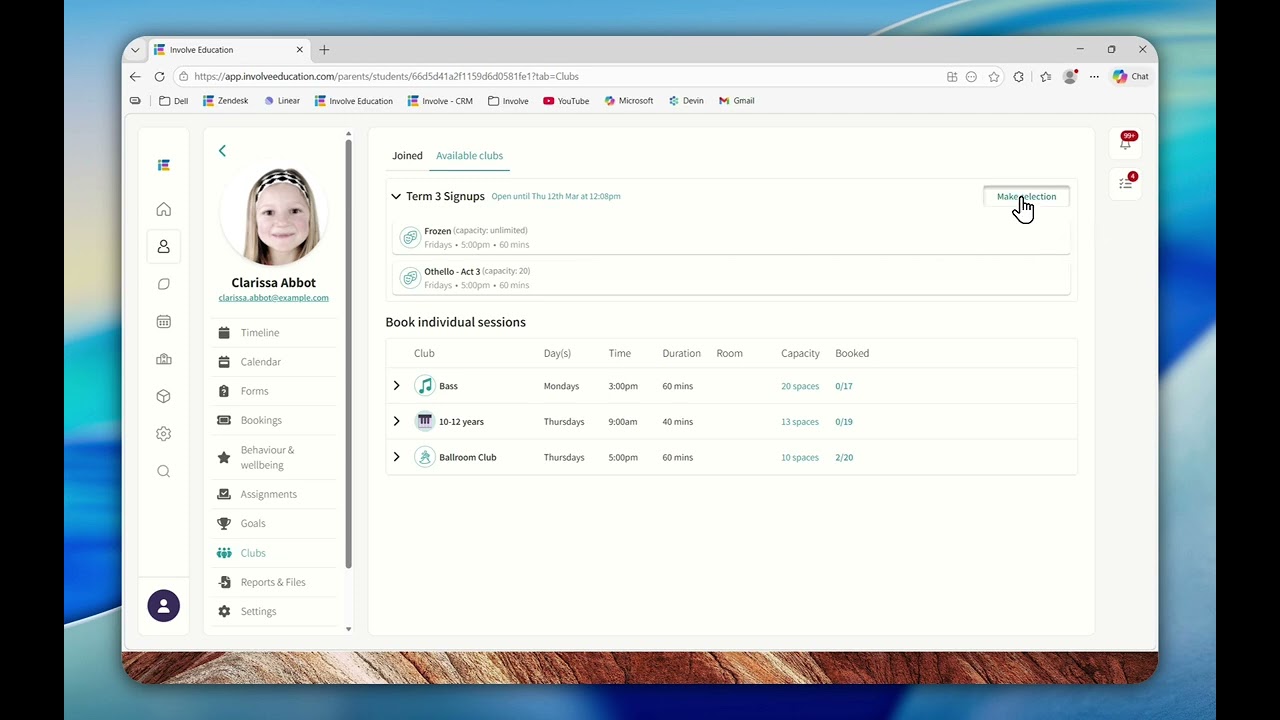Click the Bass club music note icon
The height and width of the screenshot is (720, 1280).
(425, 386)
